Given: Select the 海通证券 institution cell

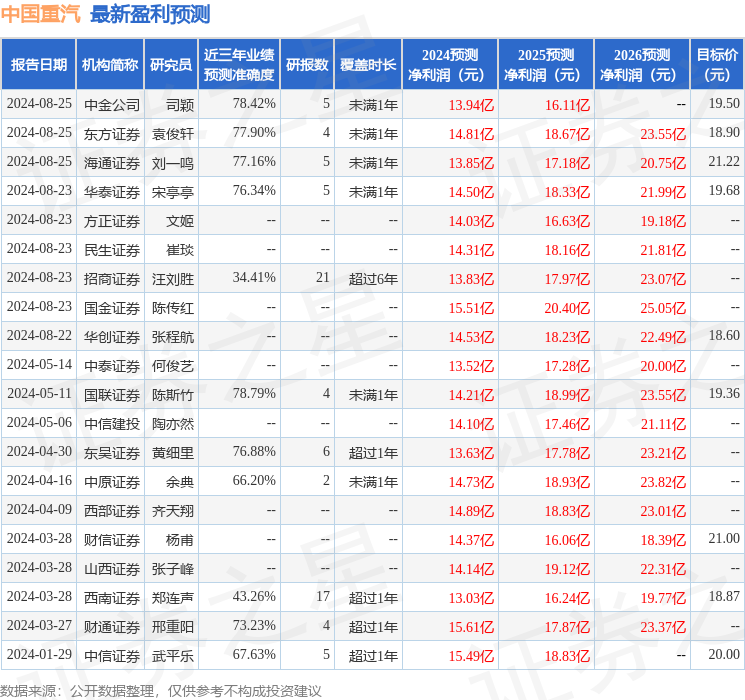Looking at the screenshot, I should [112, 163].
